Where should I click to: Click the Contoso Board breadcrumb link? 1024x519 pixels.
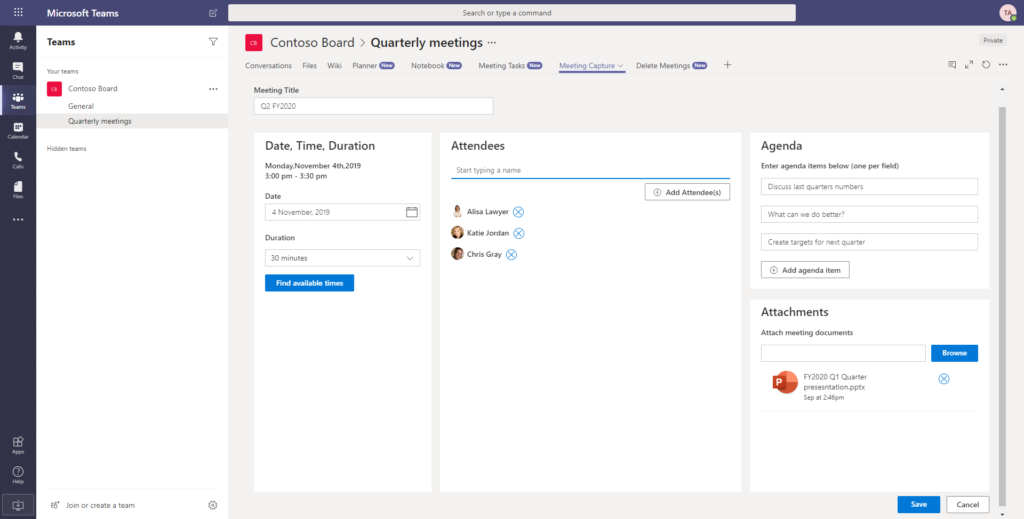pyautogui.click(x=312, y=43)
